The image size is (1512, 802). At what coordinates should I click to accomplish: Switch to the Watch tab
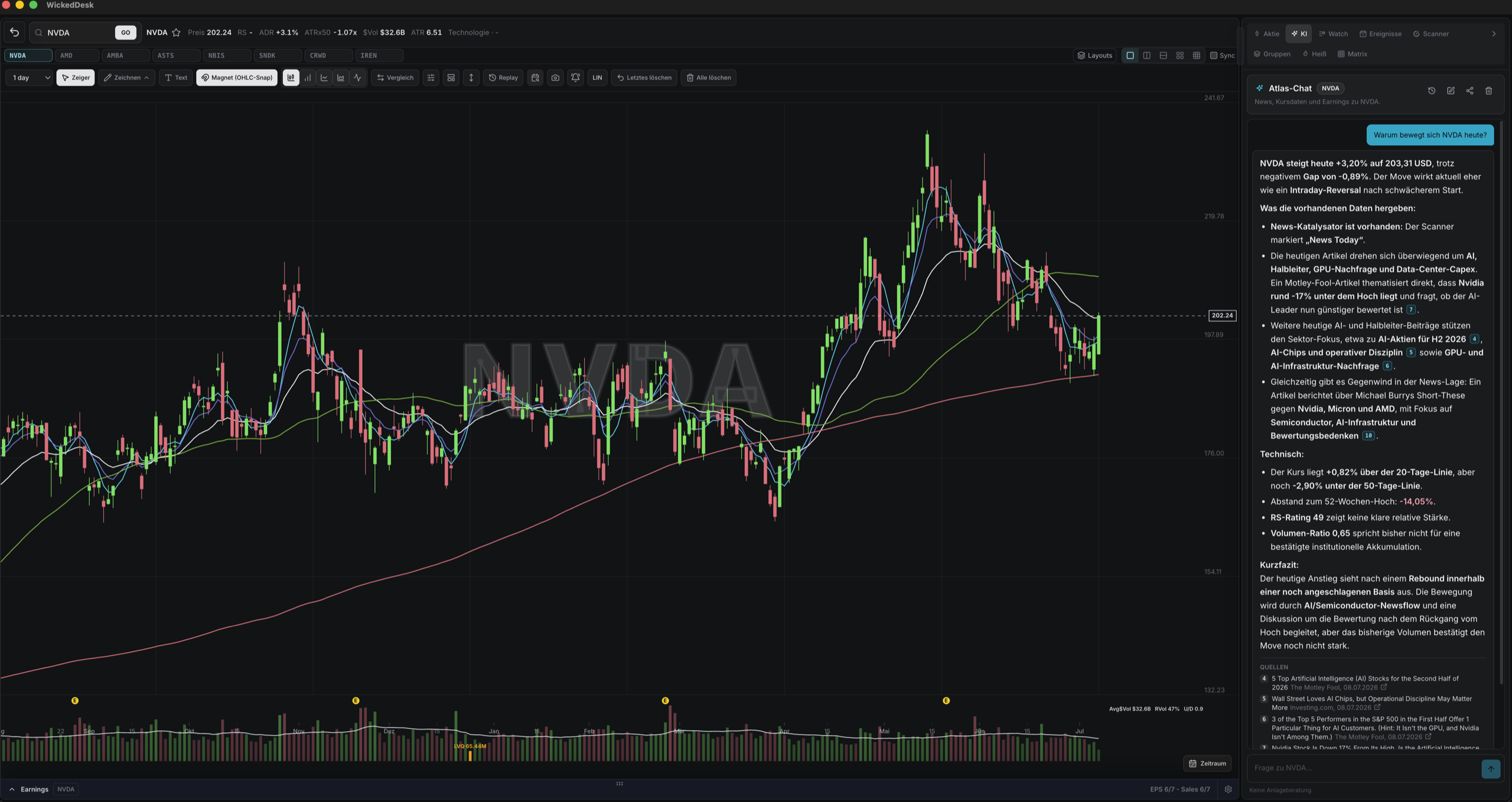coord(1334,34)
